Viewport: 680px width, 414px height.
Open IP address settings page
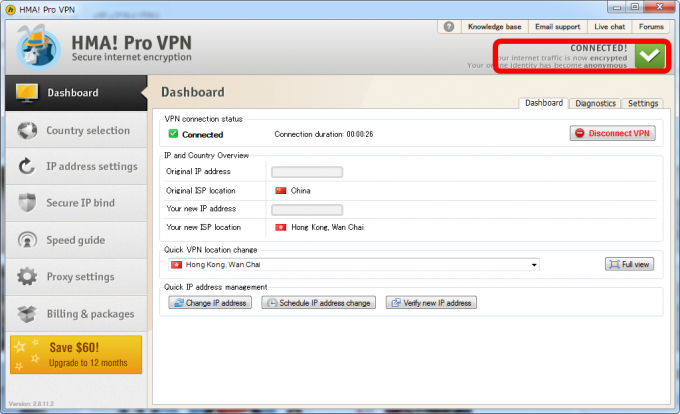pos(76,166)
